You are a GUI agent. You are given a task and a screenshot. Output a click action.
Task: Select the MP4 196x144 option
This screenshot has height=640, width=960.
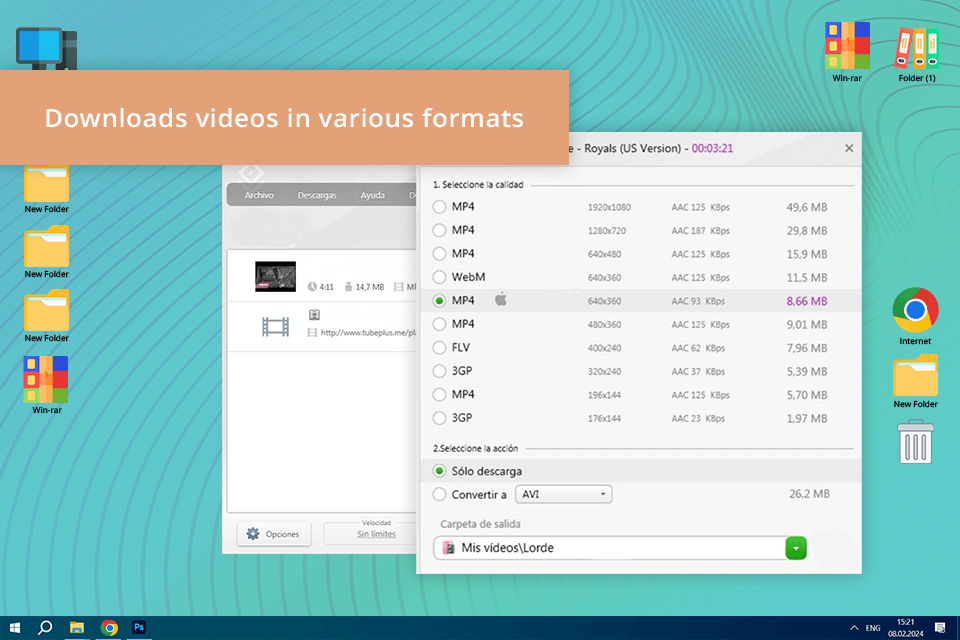pos(439,394)
